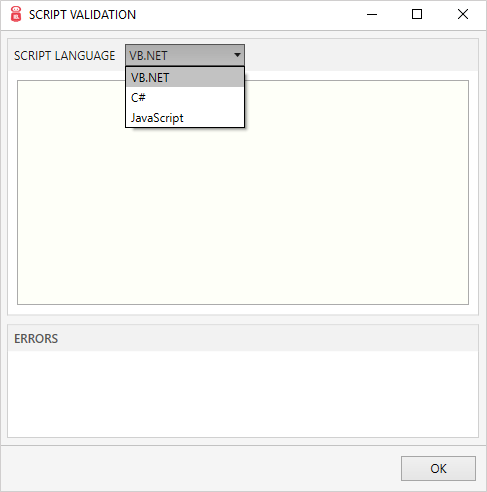
Task: Minimize the Script Validation window
Action: point(372,15)
